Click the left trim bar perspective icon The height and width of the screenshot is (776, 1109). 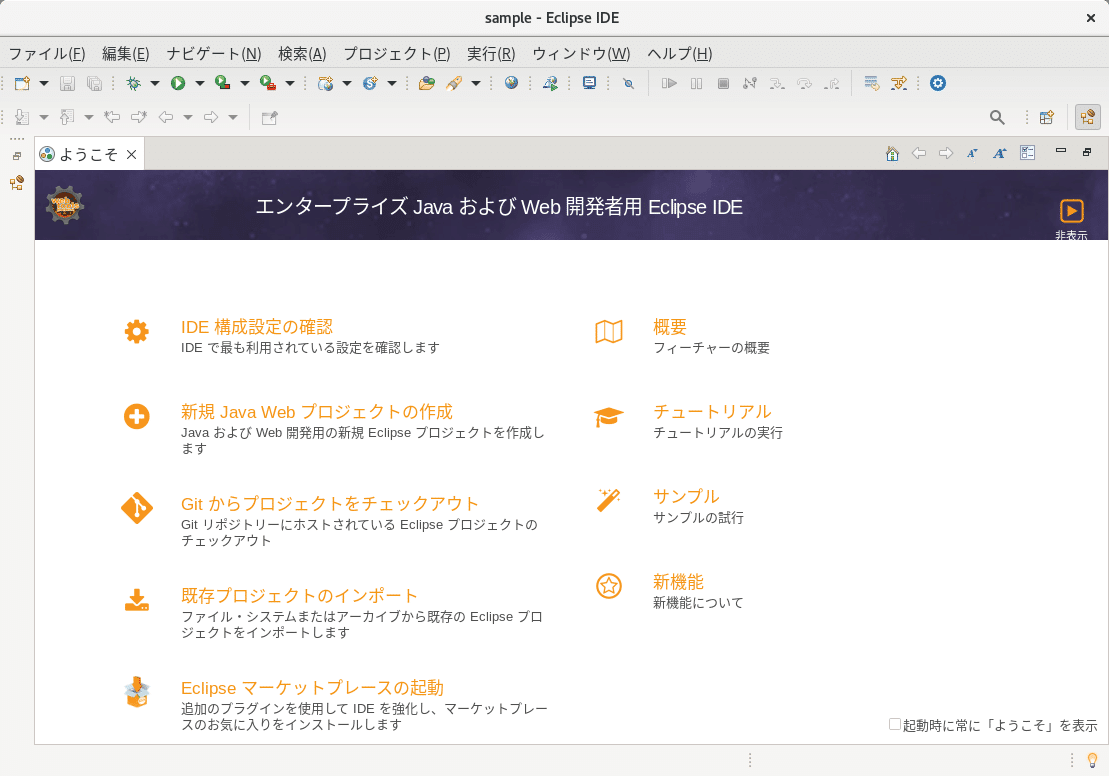coord(17,183)
